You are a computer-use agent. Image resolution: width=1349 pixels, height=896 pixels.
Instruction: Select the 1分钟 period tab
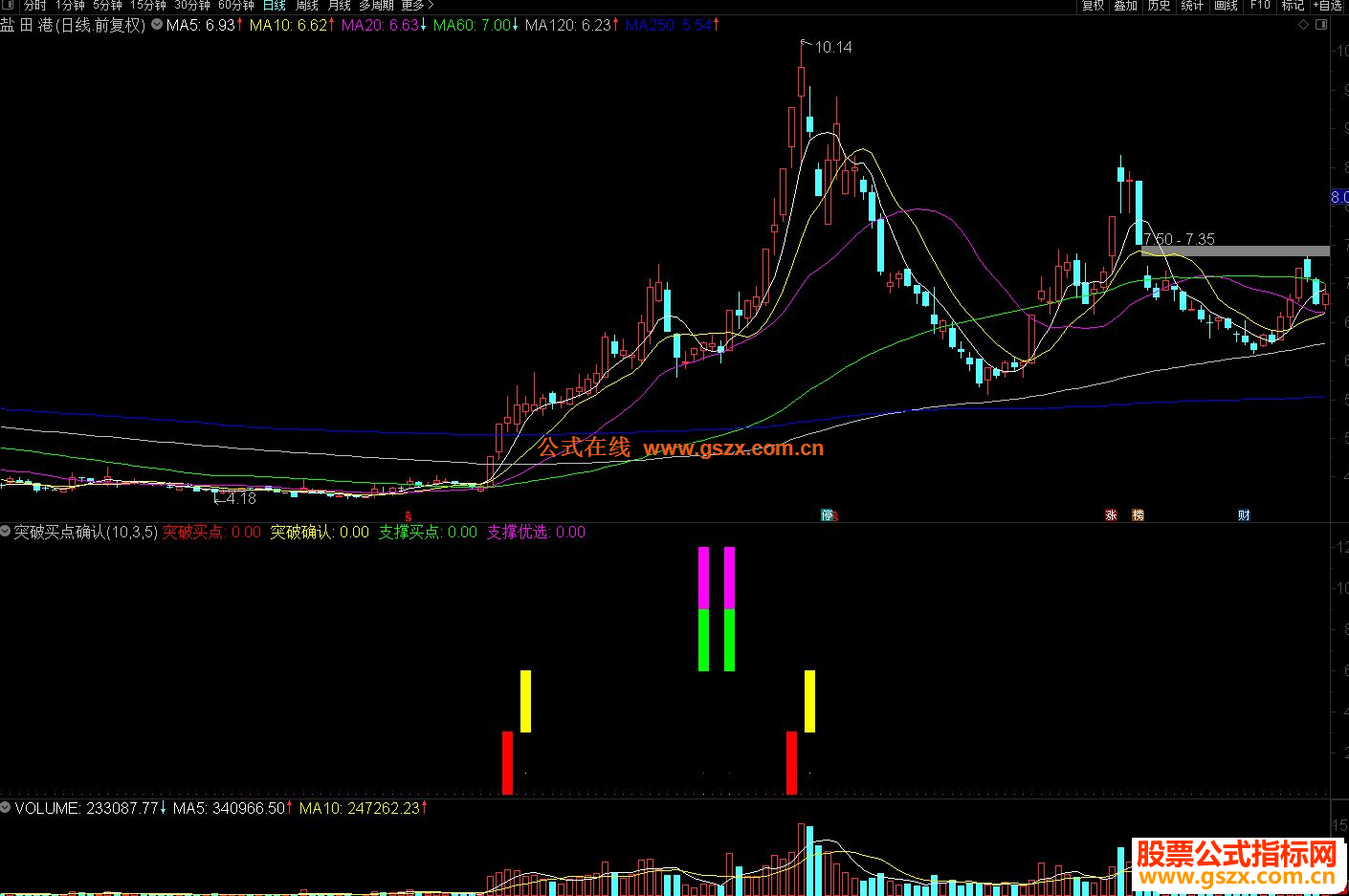pyautogui.click(x=70, y=6)
